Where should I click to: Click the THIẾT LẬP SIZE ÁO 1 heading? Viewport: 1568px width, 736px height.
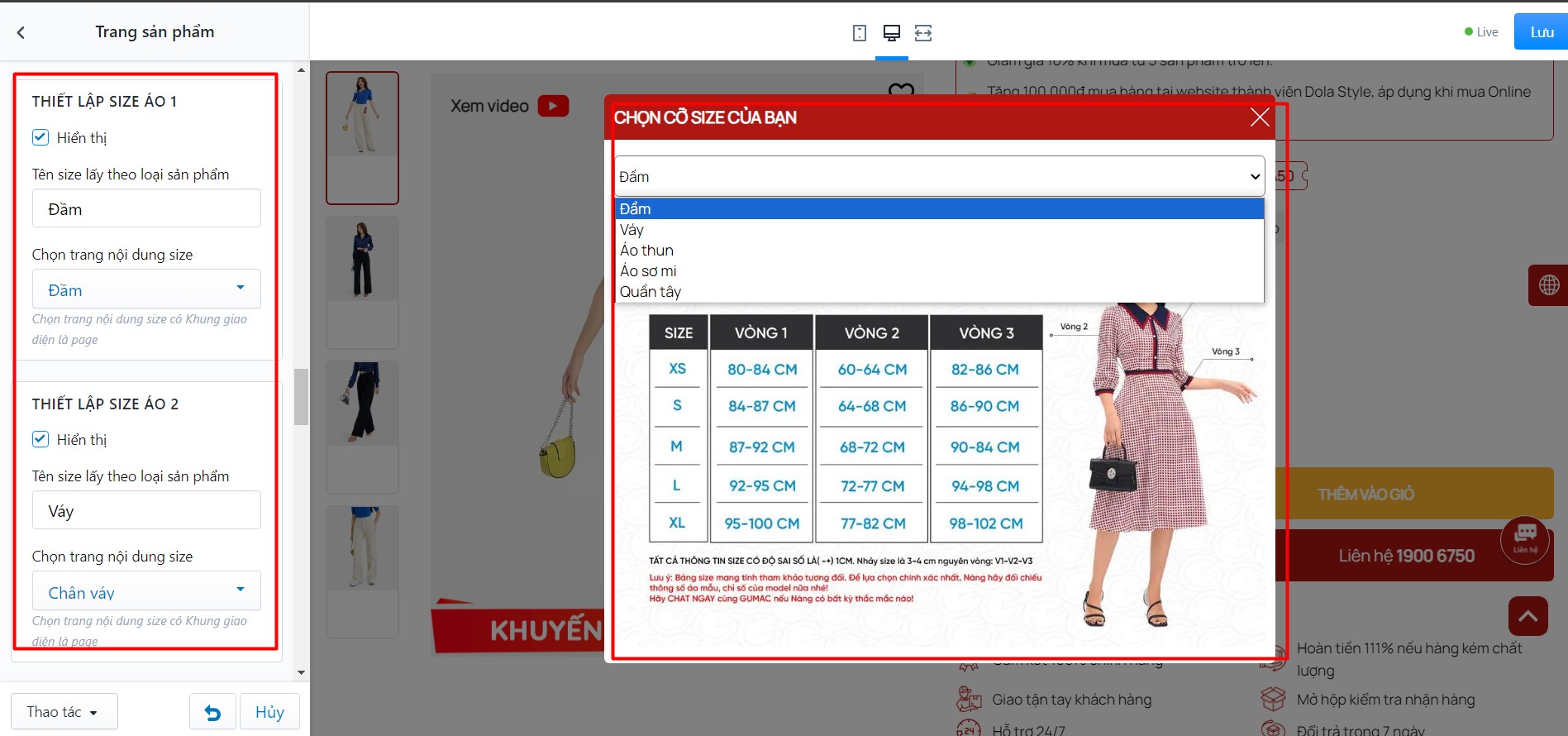pos(104,101)
